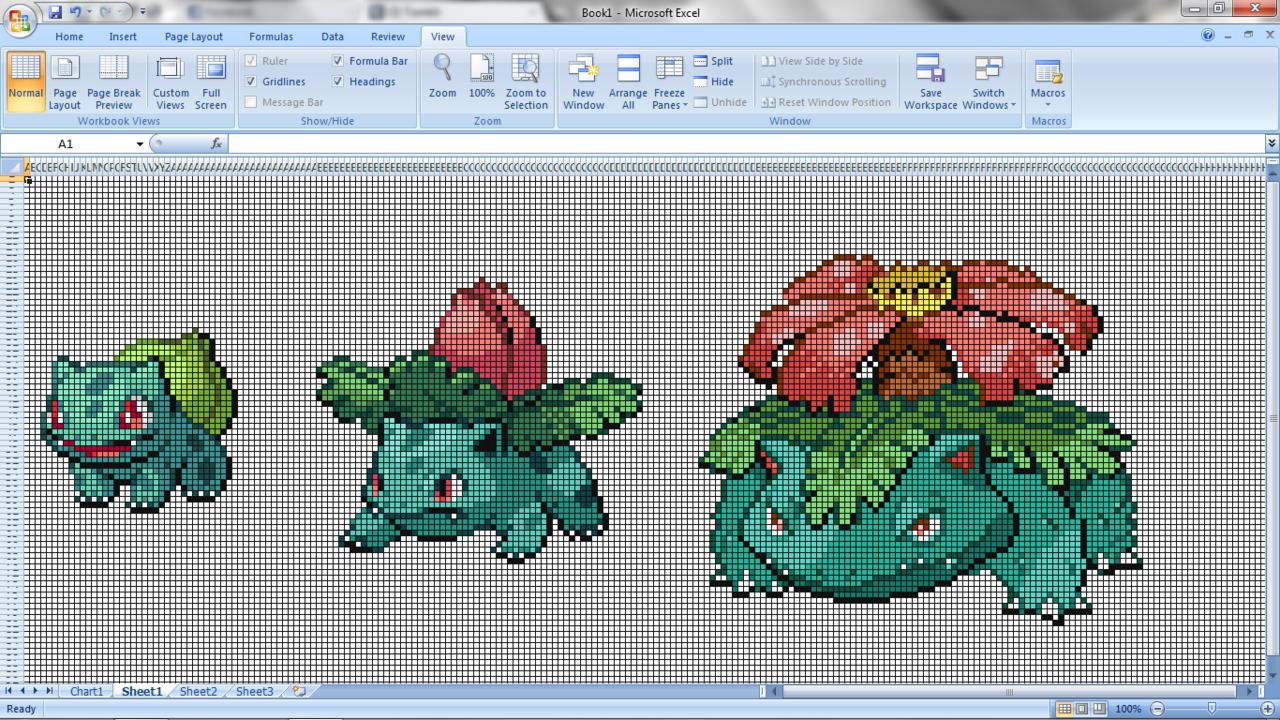Image resolution: width=1280 pixels, height=720 pixels.
Task: Open the Zoom dialog
Action: [x=441, y=80]
